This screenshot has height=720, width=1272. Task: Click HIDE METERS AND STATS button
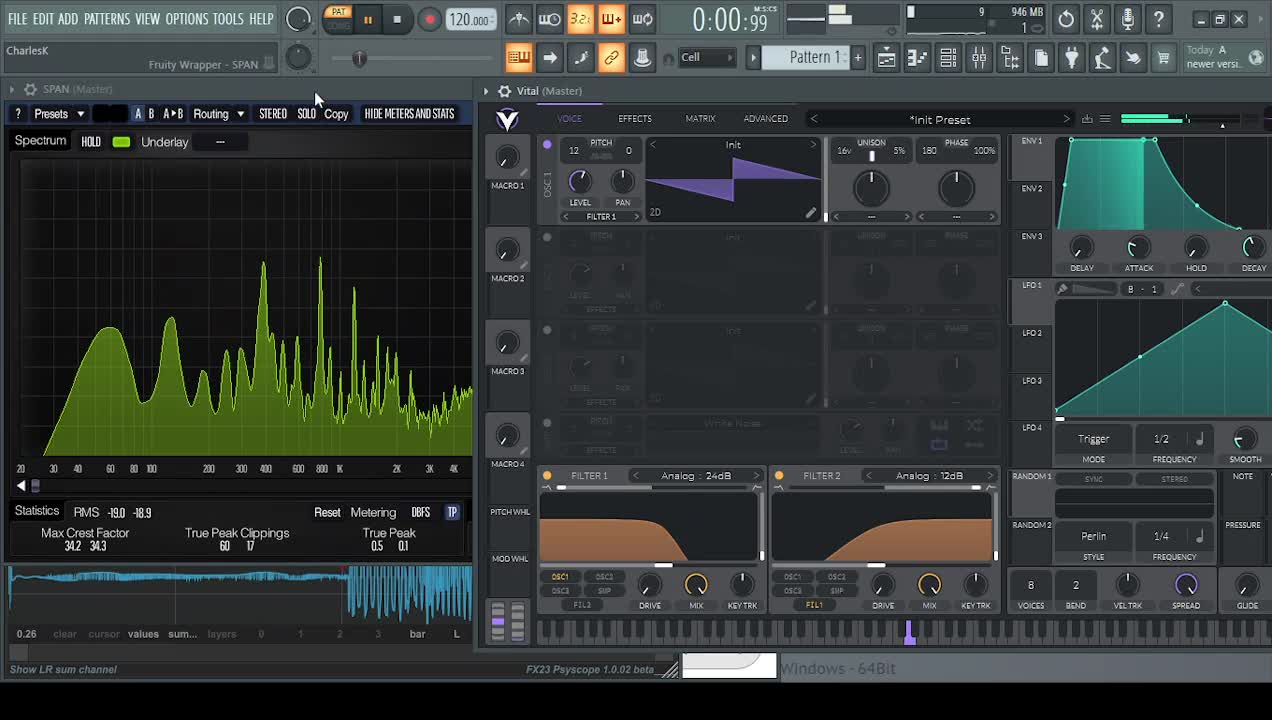click(409, 114)
